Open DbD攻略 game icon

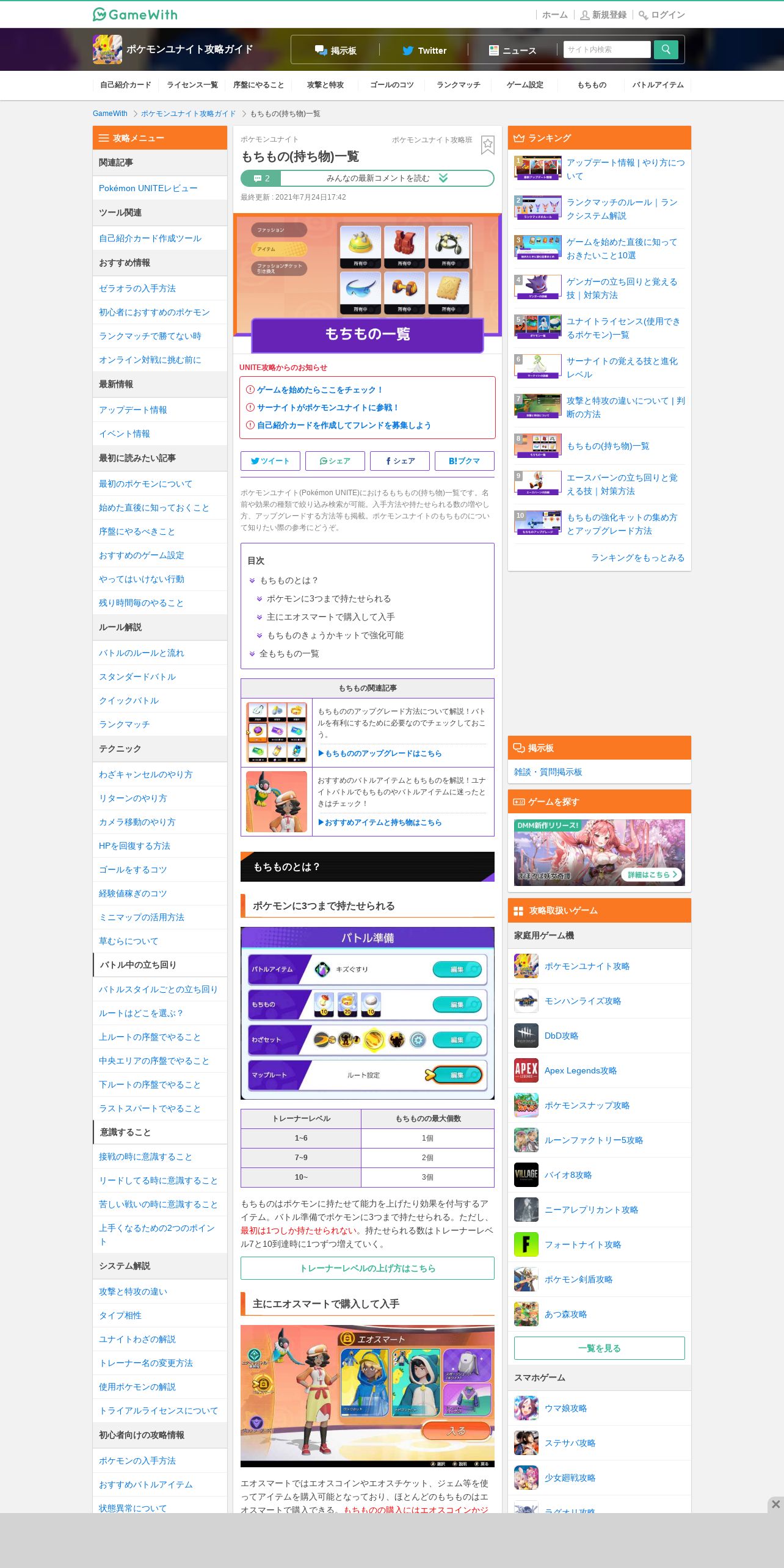point(526,1036)
